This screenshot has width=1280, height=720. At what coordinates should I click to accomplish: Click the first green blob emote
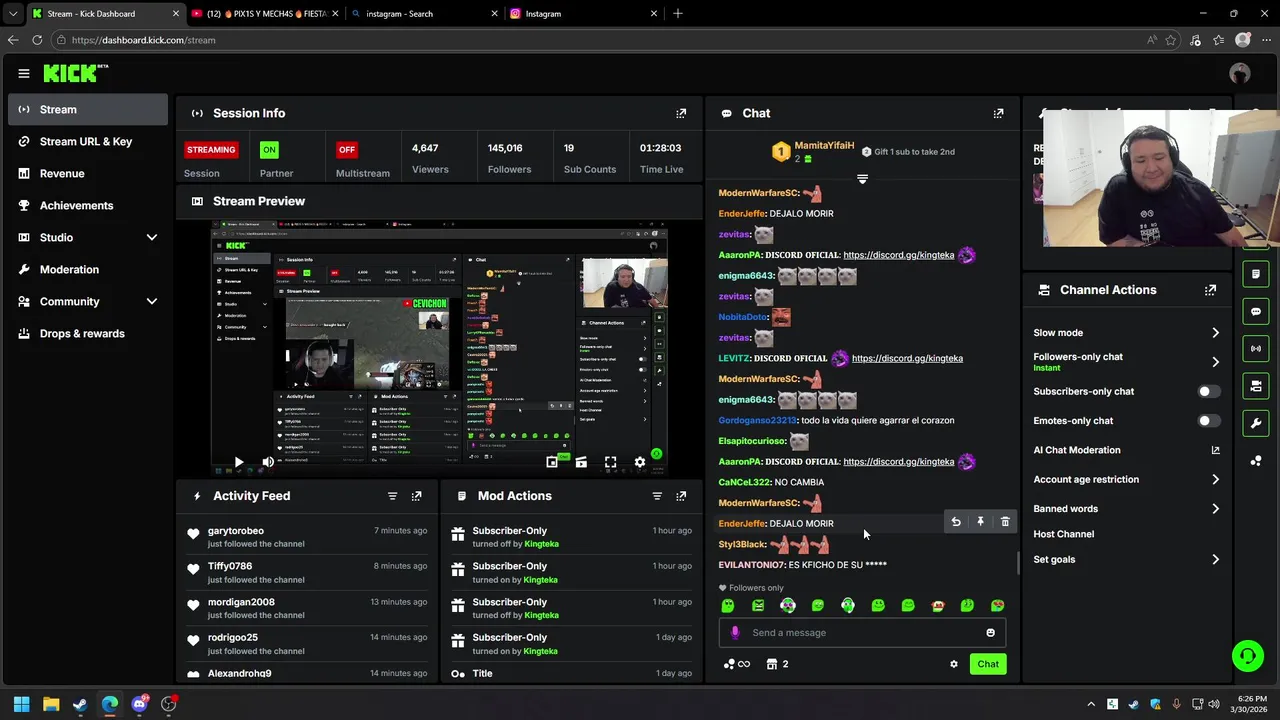tap(728, 606)
